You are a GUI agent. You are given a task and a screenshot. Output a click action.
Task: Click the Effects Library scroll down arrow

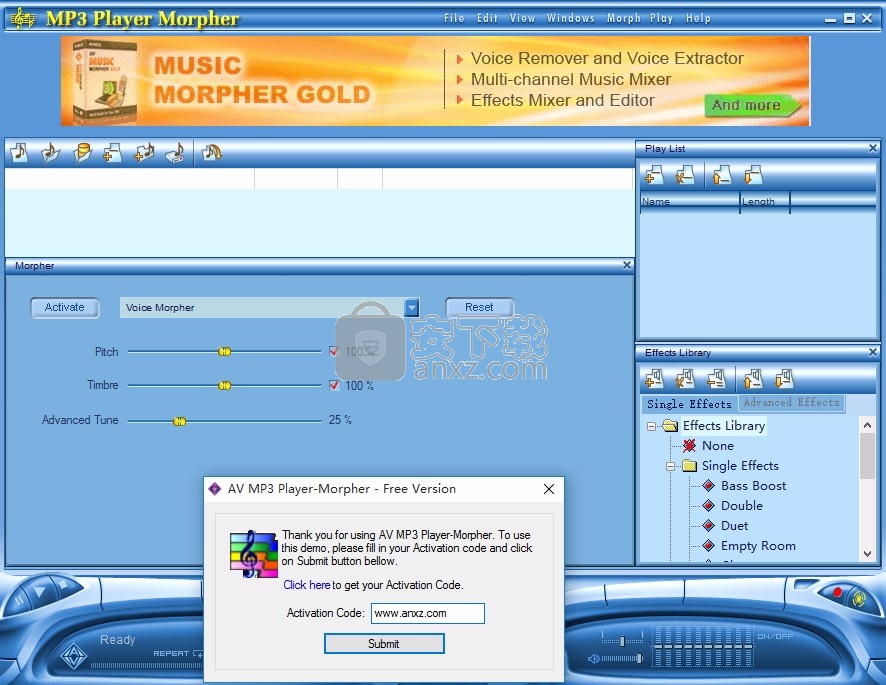coord(867,554)
